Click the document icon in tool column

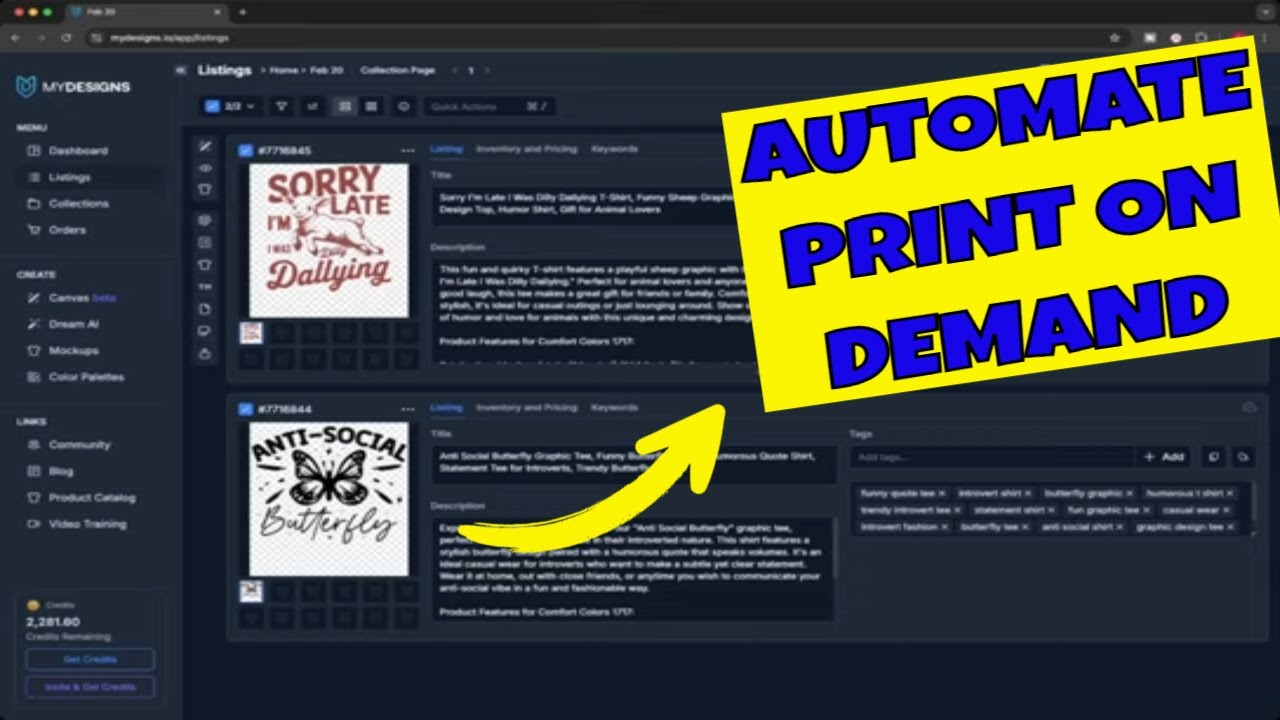[205, 309]
